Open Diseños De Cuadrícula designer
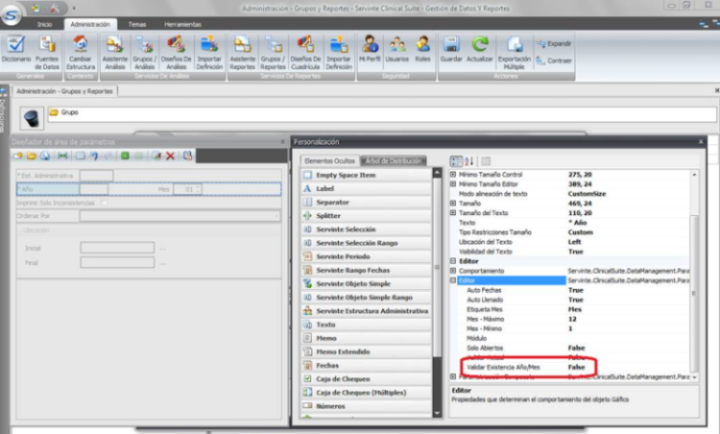720x434 pixels. coord(305,47)
